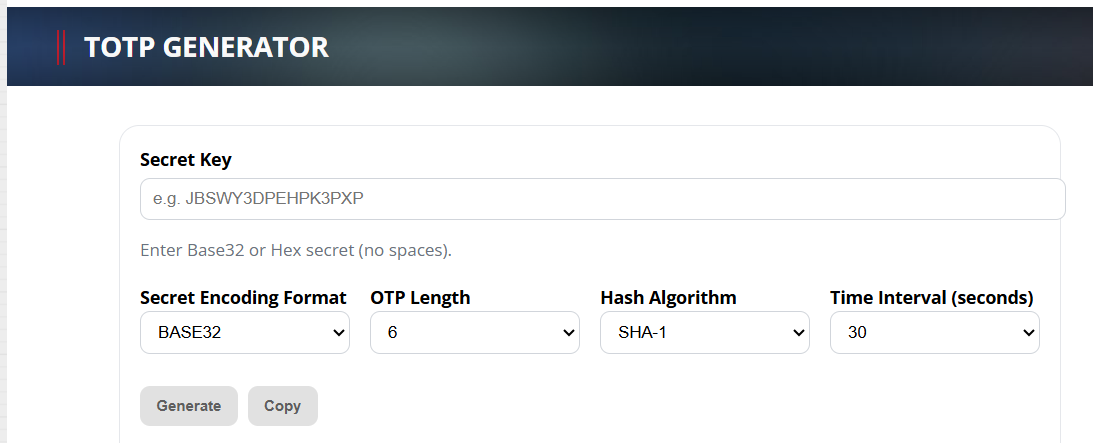Click the TOTP GENERATOR heading text

pyautogui.click(x=206, y=47)
